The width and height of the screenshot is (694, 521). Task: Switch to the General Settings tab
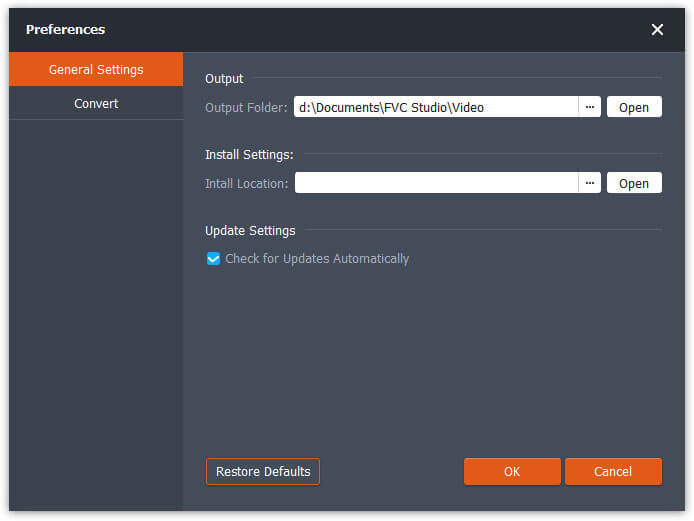[x=96, y=70]
